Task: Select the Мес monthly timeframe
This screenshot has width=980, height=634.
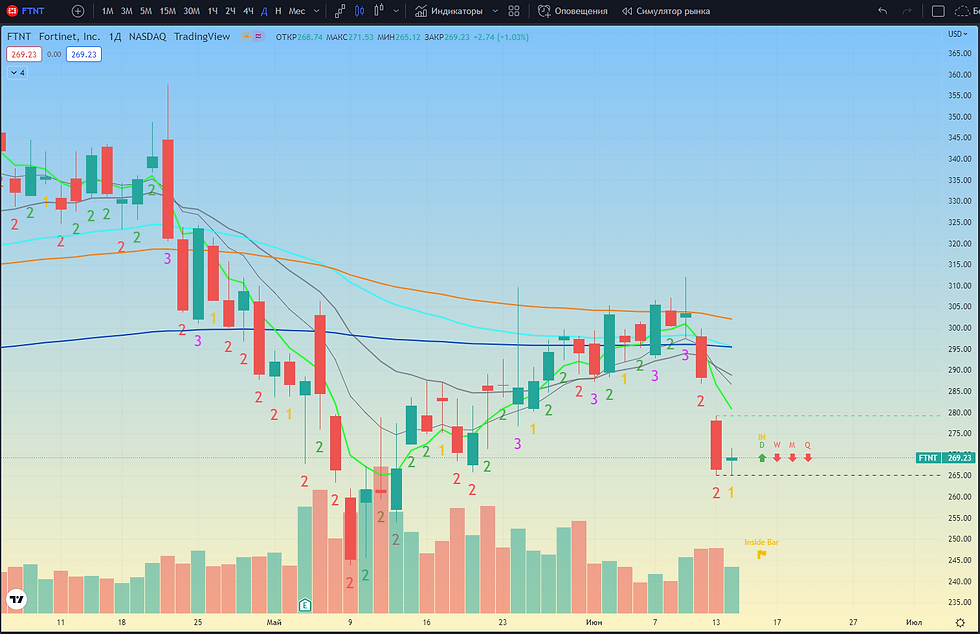Action: (x=297, y=11)
